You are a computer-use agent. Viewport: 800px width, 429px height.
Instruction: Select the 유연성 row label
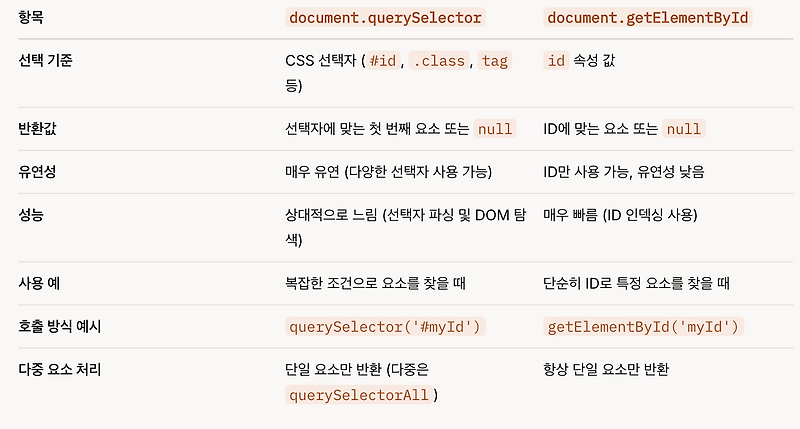(37, 171)
